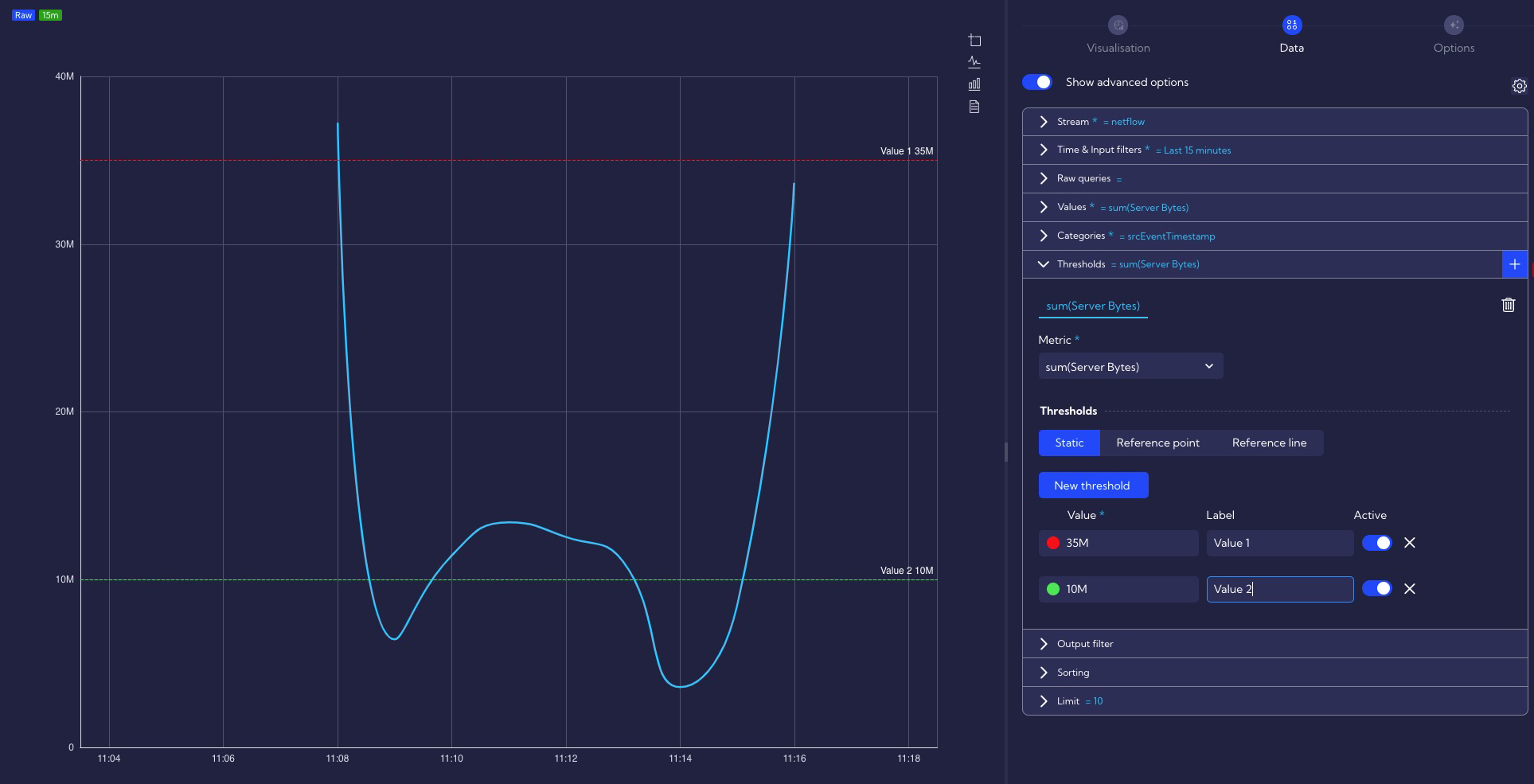Click the Value 1 label field
This screenshot has width=1534, height=784.
coord(1280,543)
